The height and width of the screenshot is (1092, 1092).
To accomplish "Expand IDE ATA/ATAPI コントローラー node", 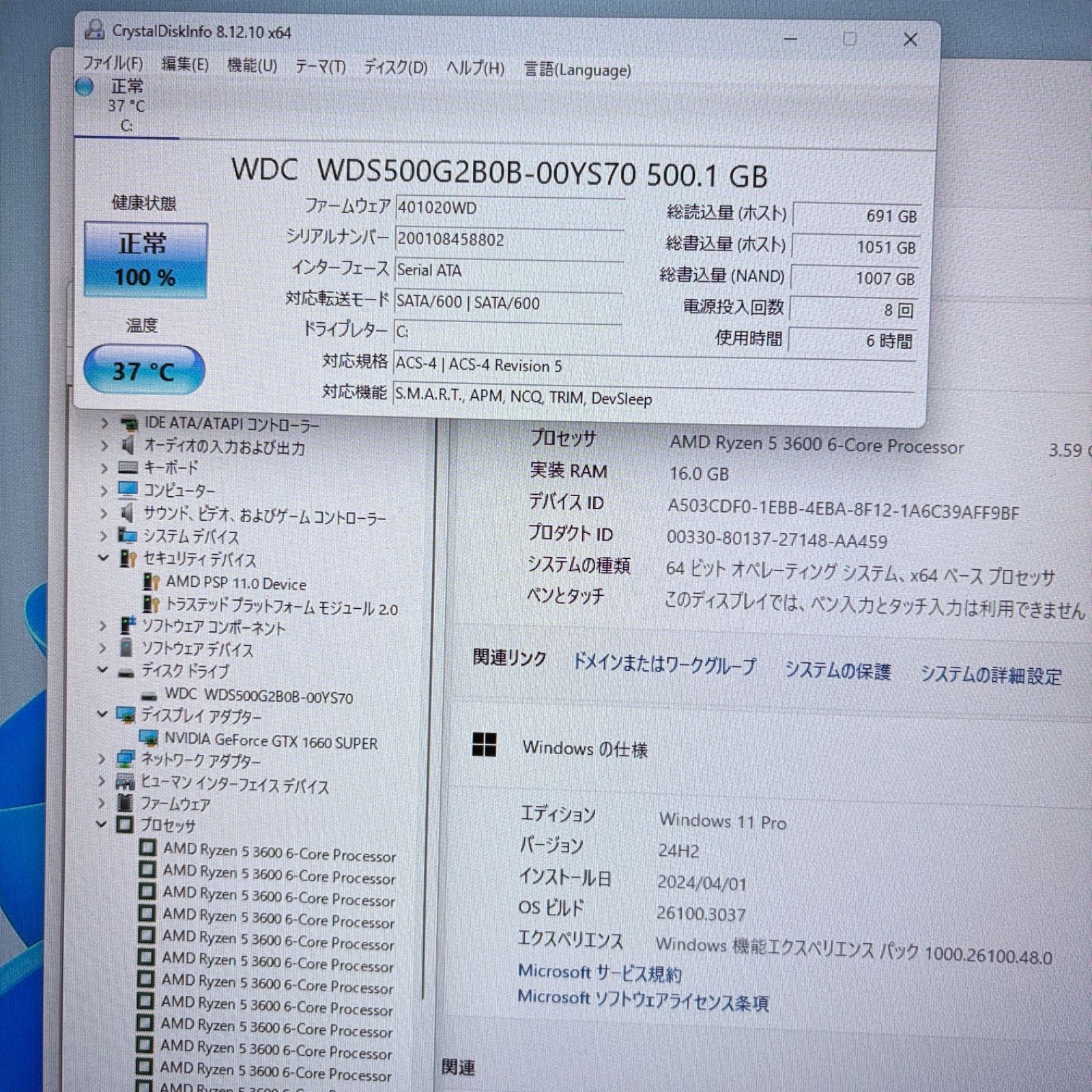I will [104, 424].
